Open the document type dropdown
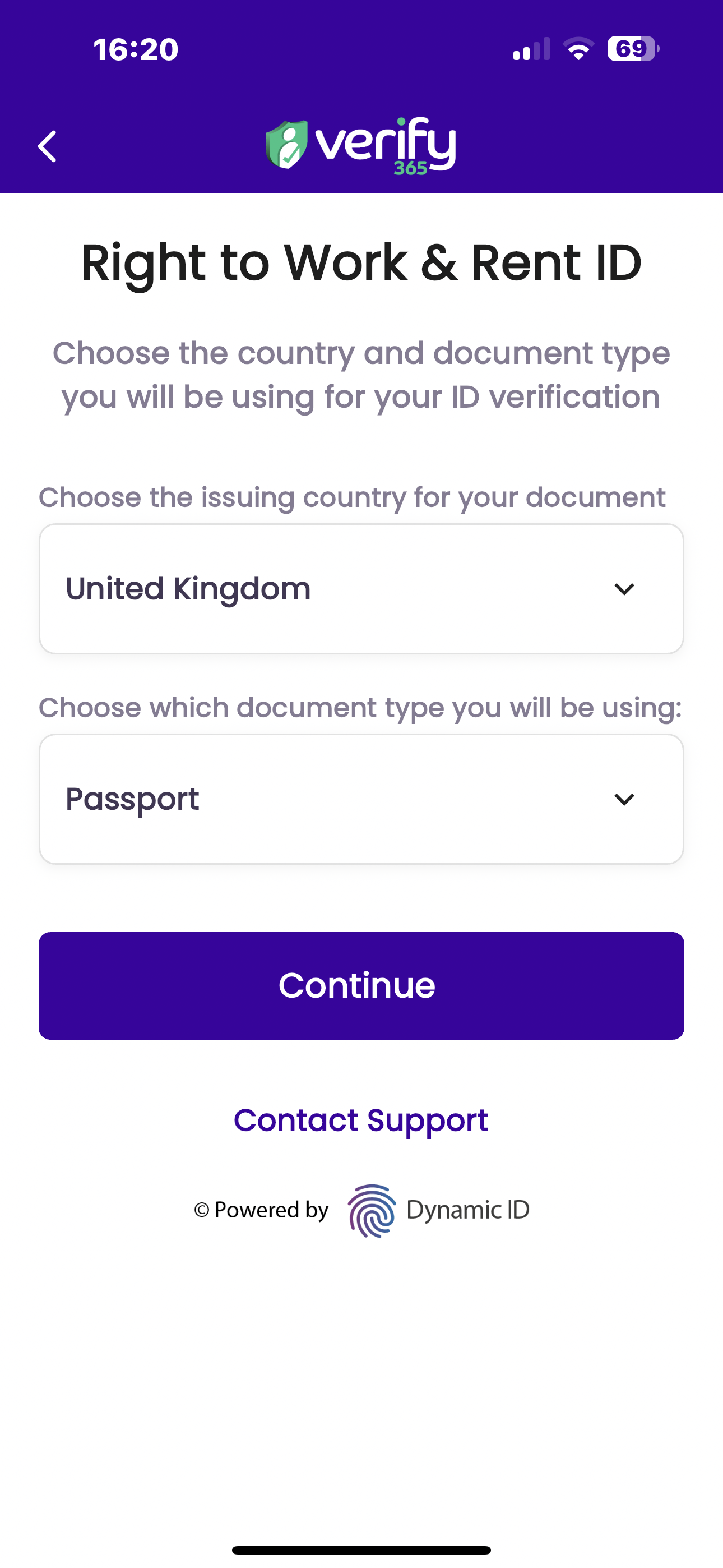The height and width of the screenshot is (1568, 723). point(361,799)
